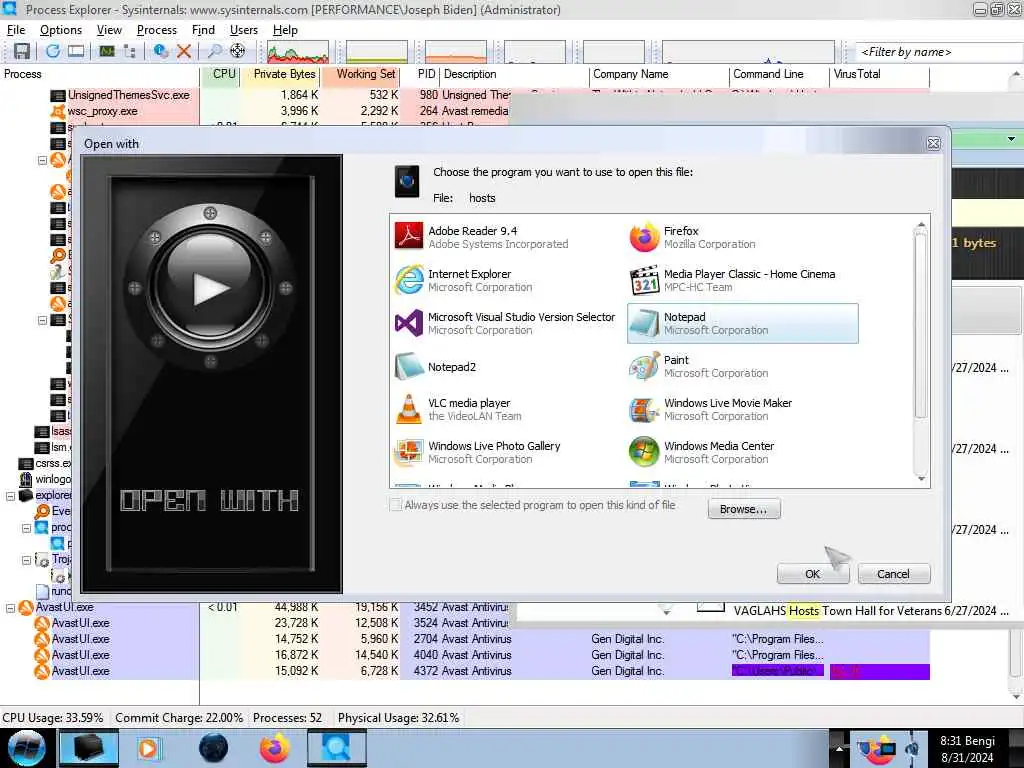Select Paint in the program list
This screenshot has height=768, width=1024.
(x=743, y=366)
